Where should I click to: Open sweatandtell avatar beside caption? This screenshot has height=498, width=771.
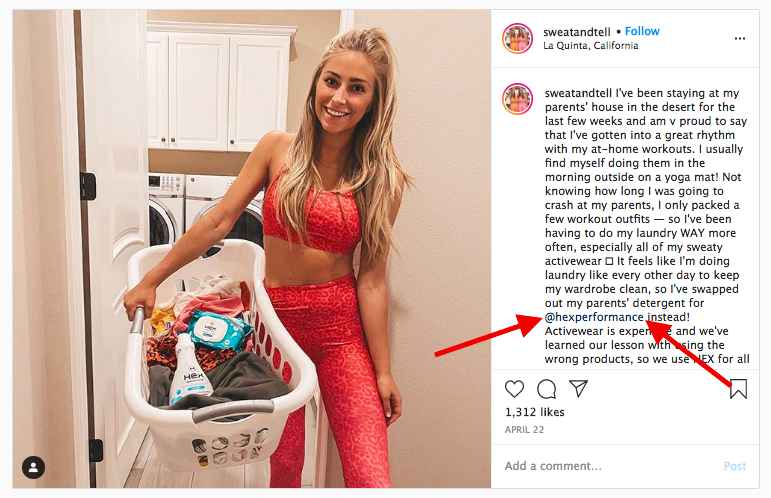point(517,99)
